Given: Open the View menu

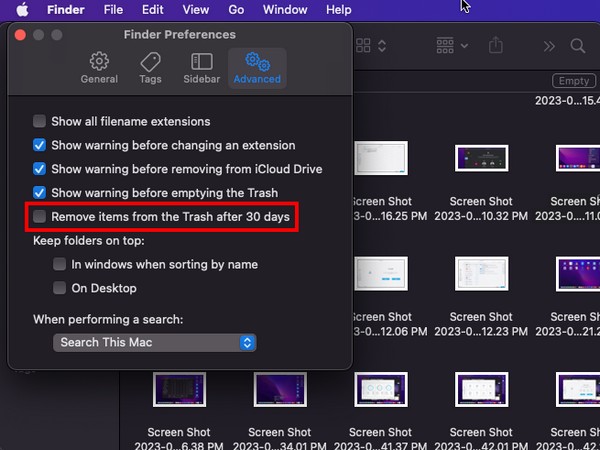Looking at the screenshot, I should [196, 10].
